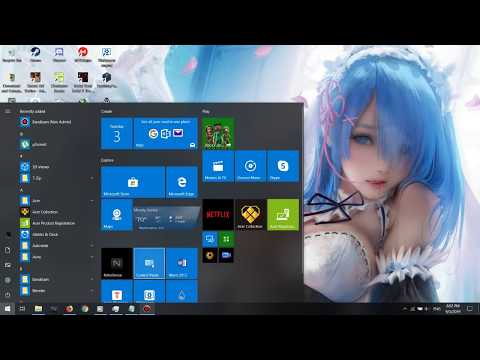Expand the Autodesk folder
The image size is (480, 360).
click(x=57, y=246)
